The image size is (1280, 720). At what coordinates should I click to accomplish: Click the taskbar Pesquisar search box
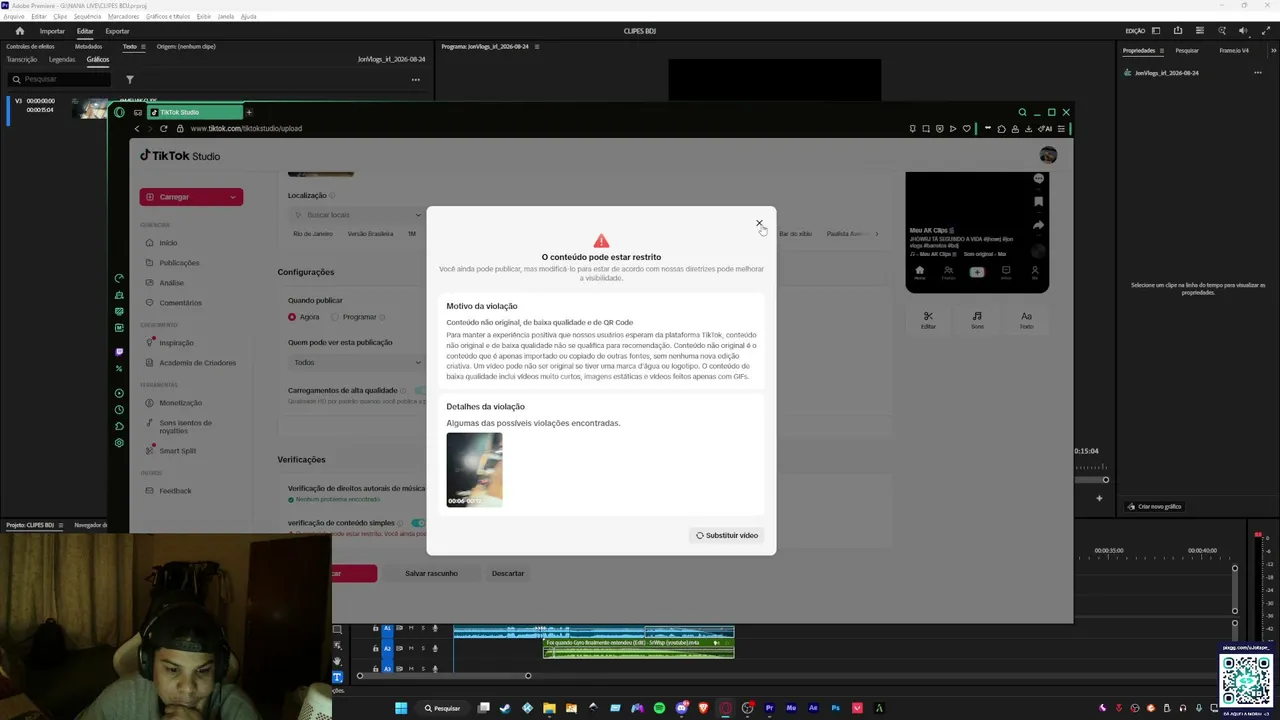442,708
